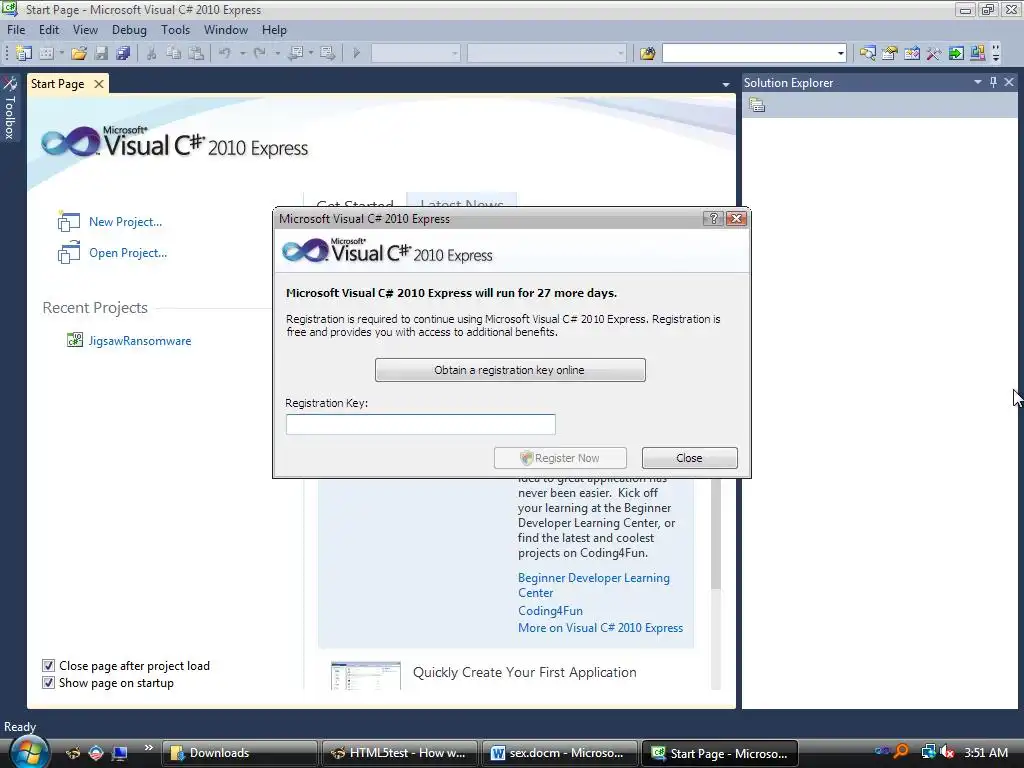Screen dimensions: 1024x768
Task: Click the Toolbox hammer-wrench toolbar icon
Action: [x=934, y=53]
